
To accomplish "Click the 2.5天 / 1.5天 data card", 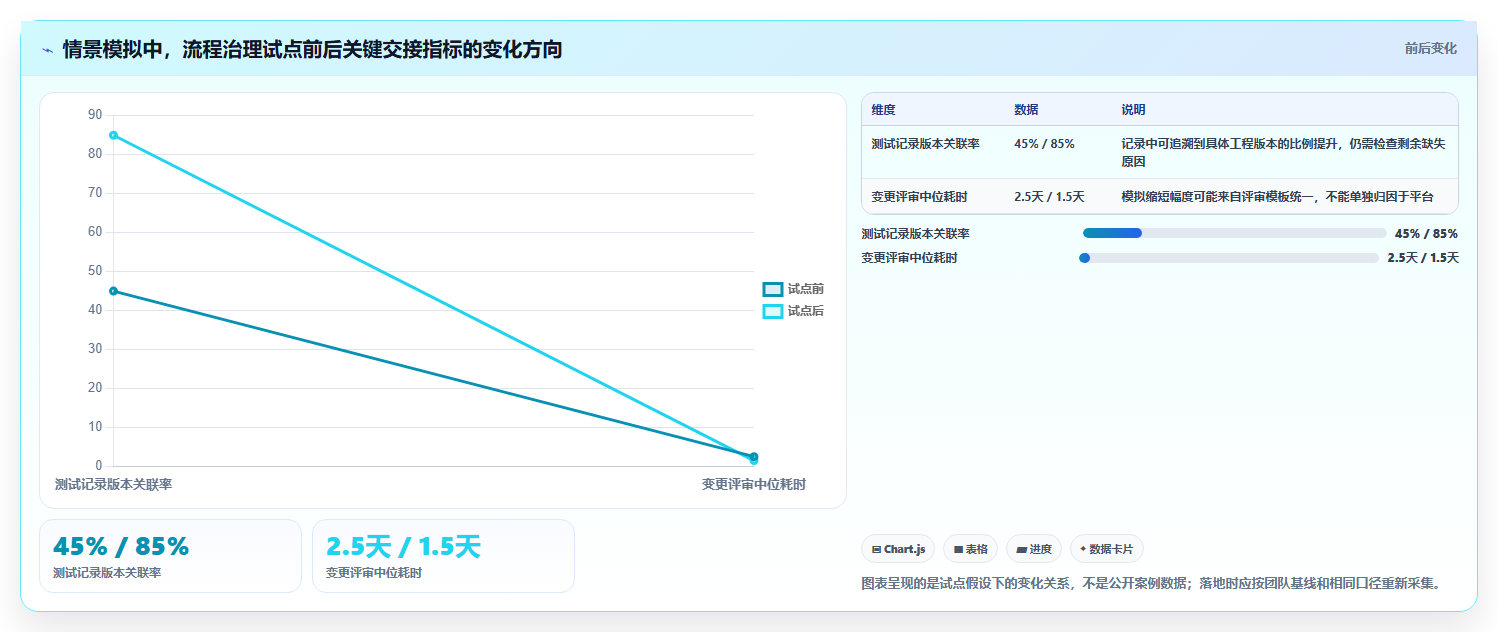I will pyautogui.click(x=443, y=556).
